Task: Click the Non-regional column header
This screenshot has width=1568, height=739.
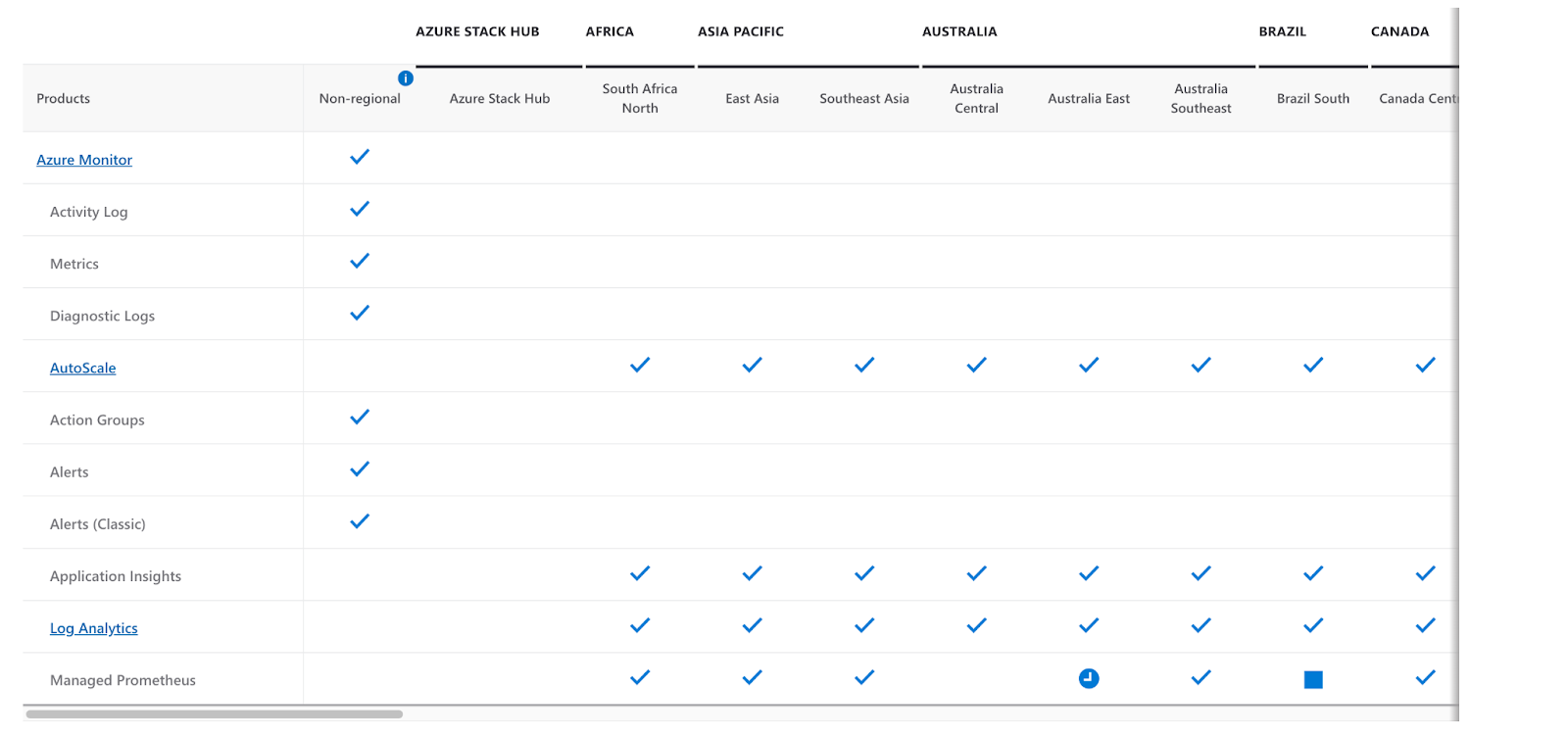Action: point(360,98)
